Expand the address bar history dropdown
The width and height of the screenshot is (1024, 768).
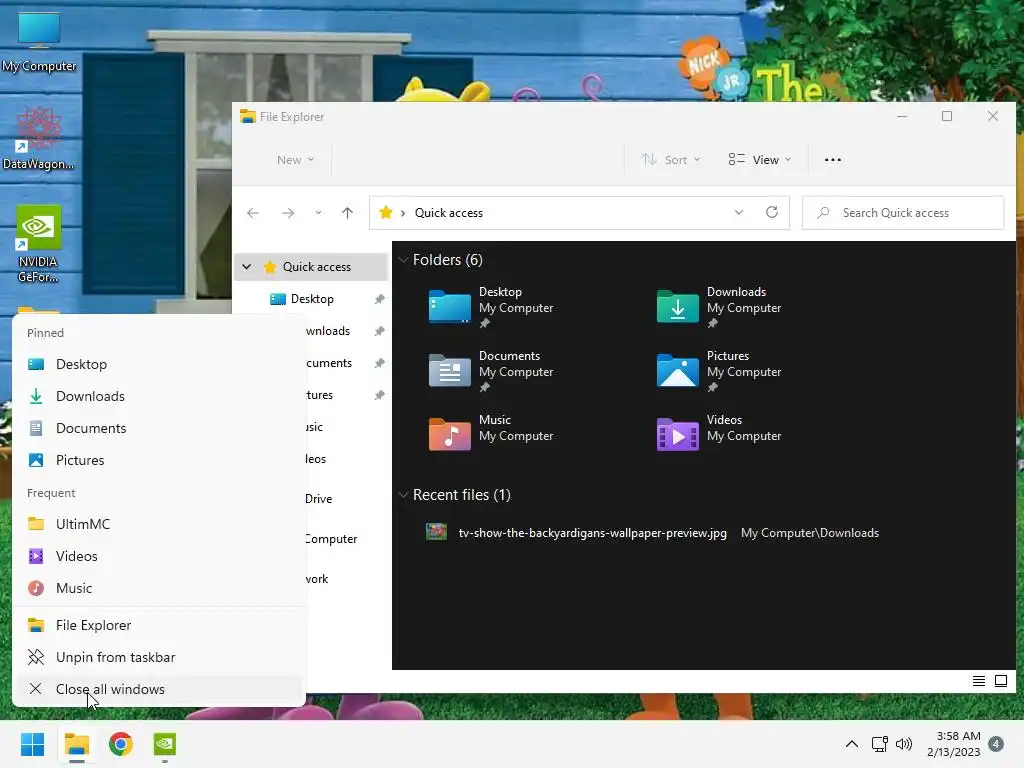[739, 213]
